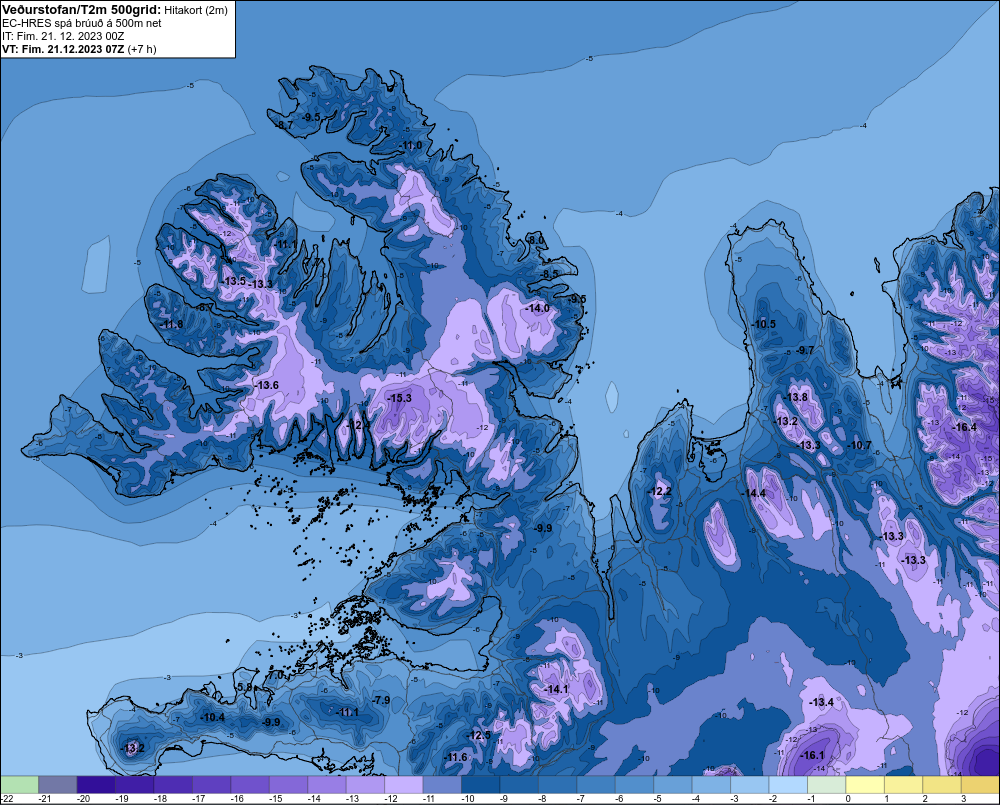Viewport: 1000px width, 805px height.
Task: Click the -16.4 temperature label on the map
Action: coord(964,427)
